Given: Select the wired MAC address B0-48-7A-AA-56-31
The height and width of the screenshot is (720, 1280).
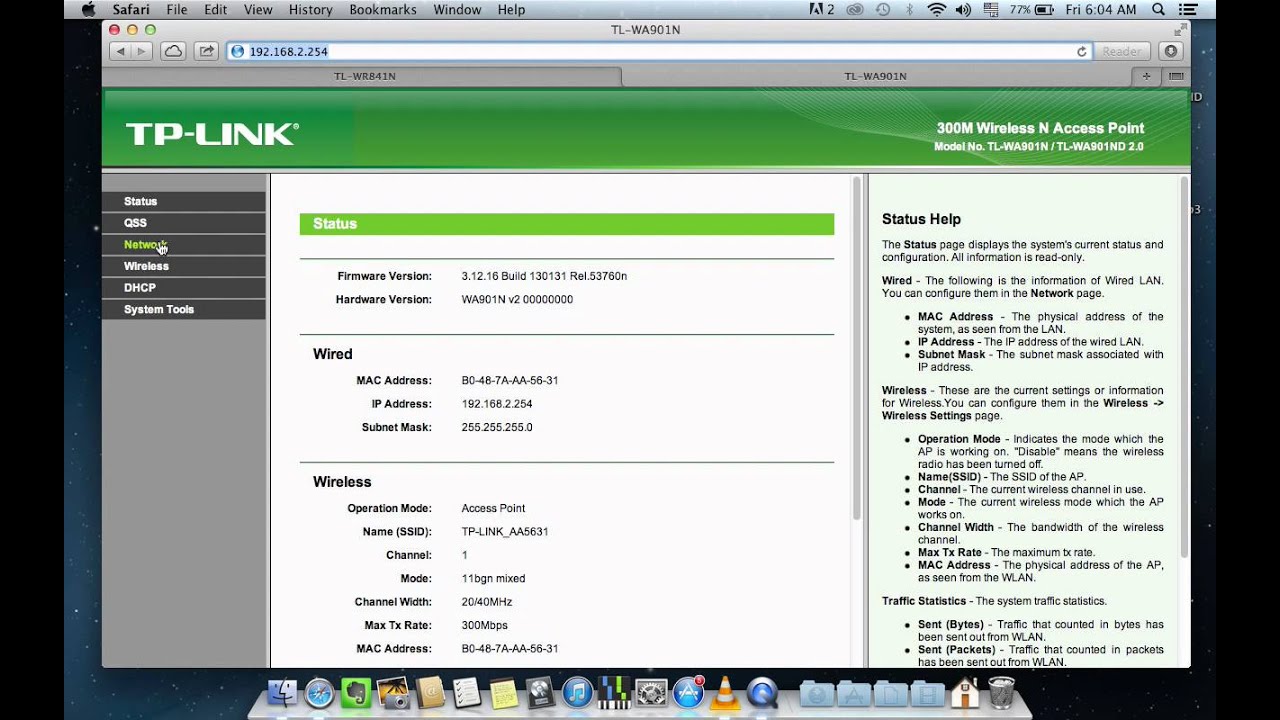Looking at the screenshot, I should [x=510, y=381].
